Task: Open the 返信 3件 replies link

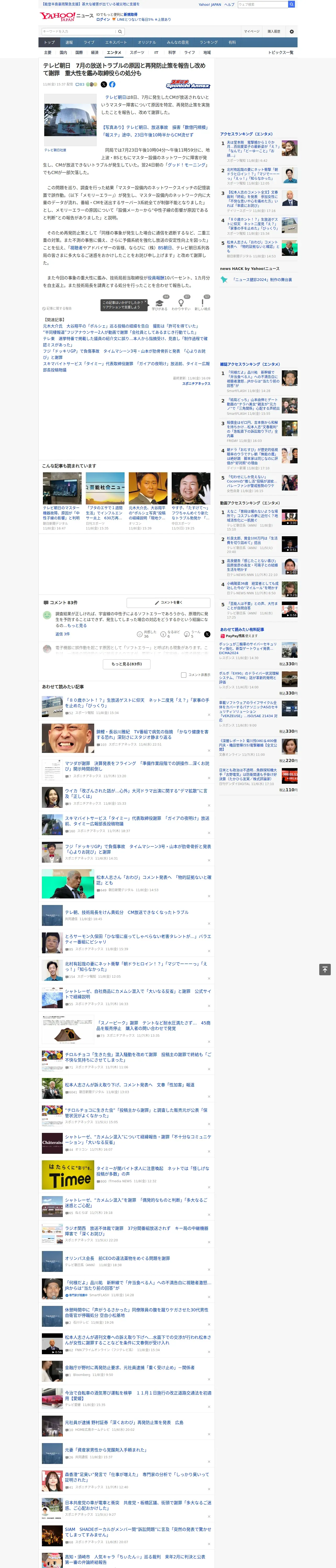Action: tap(63, 634)
